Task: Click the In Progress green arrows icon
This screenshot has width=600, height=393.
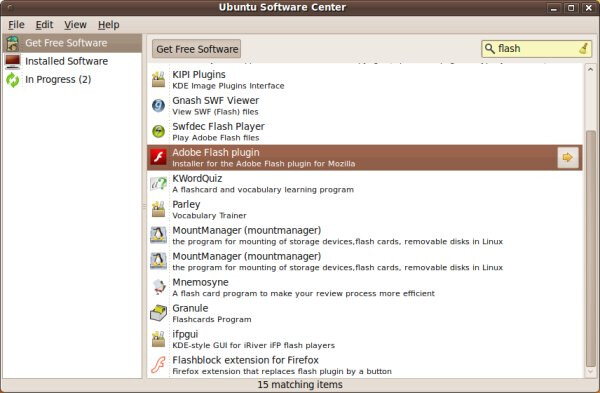Action: coord(13,80)
